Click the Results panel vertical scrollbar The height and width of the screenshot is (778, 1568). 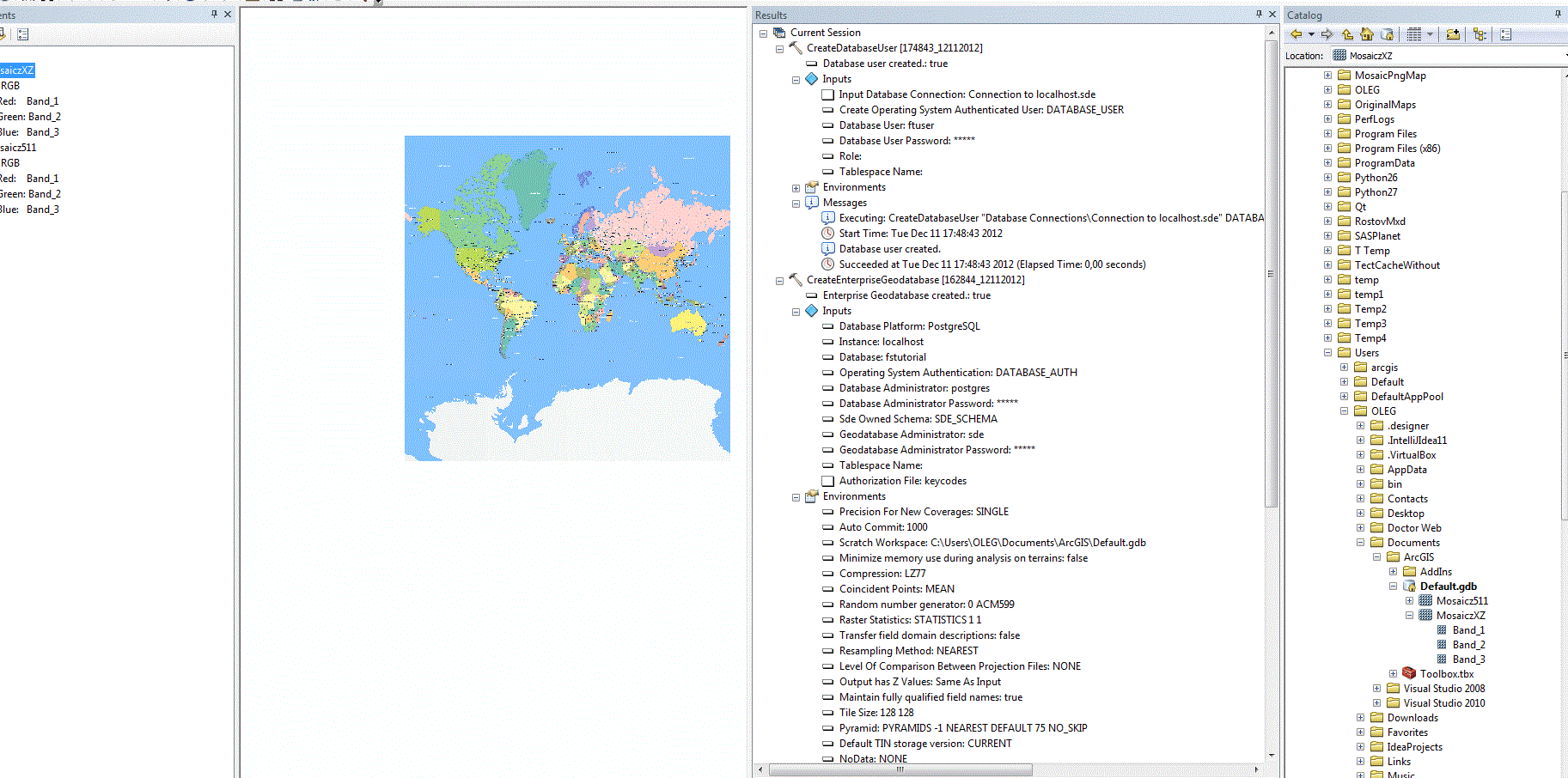[1272, 274]
